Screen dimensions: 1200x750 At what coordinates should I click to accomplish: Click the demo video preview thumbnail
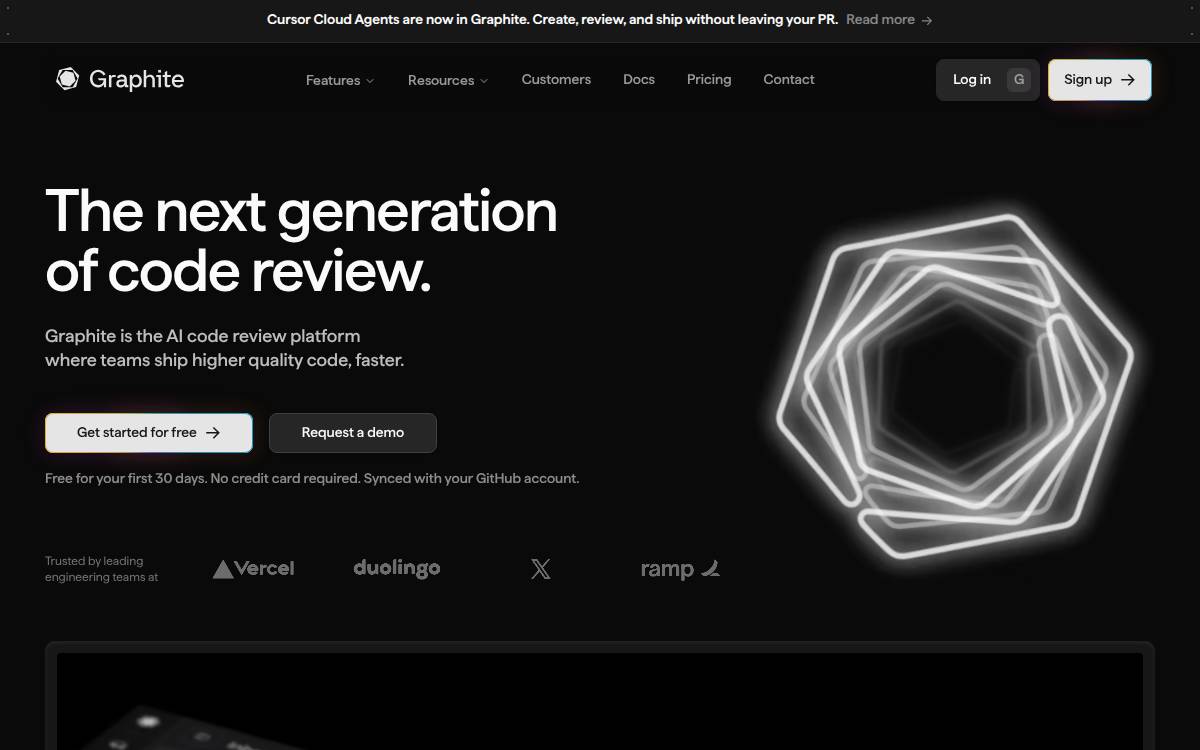pyautogui.click(x=600, y=700)
